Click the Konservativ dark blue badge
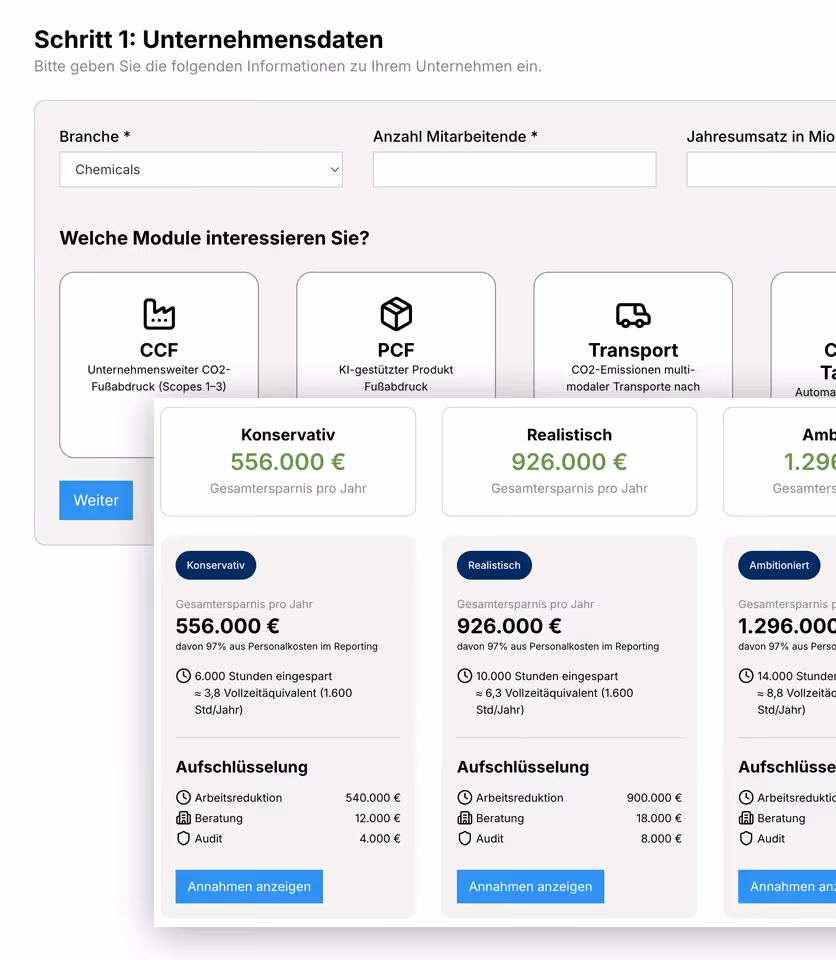836x960 pixels. tap(216, 565)
